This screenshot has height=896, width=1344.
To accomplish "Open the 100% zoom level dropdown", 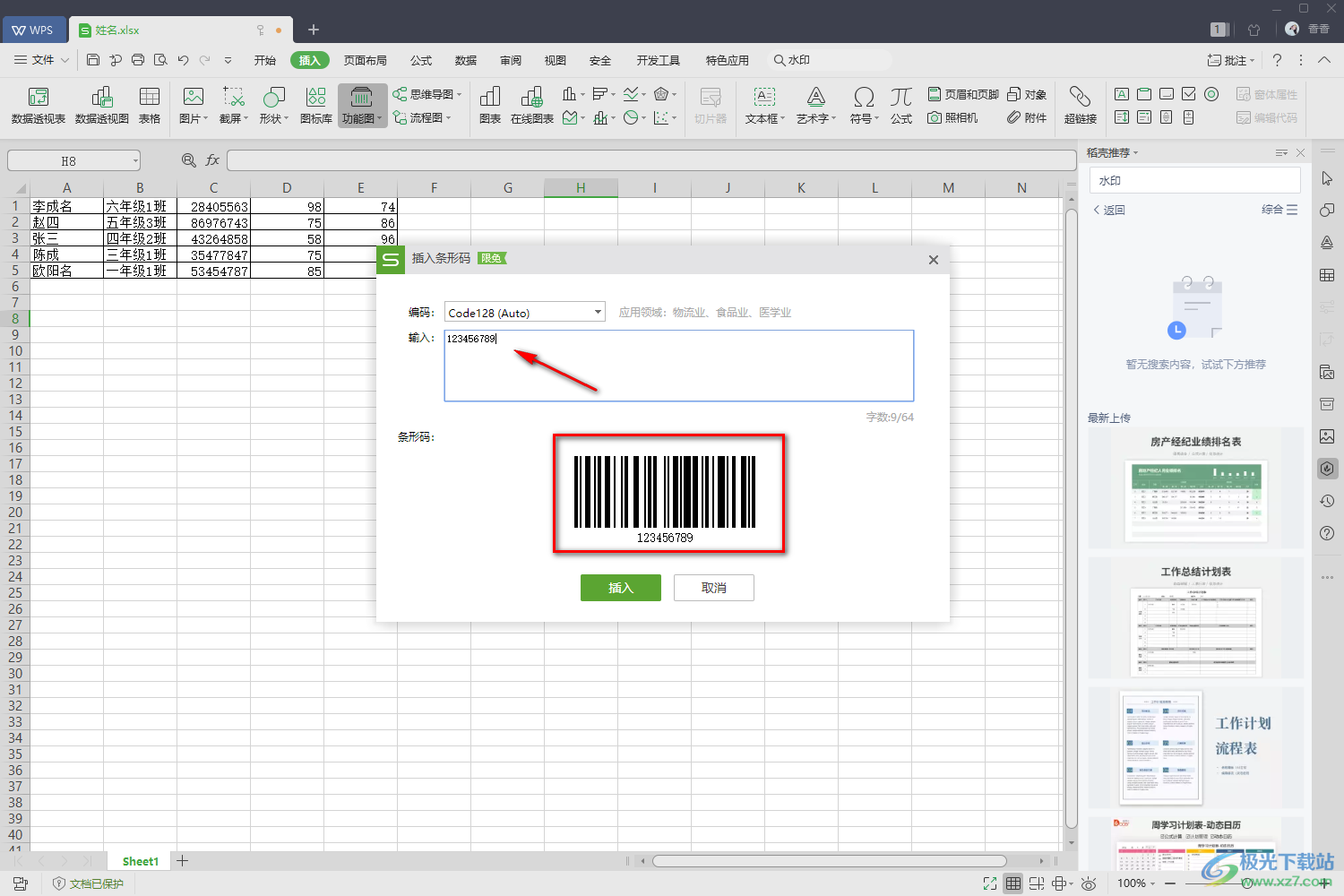I will (1137, 883).
